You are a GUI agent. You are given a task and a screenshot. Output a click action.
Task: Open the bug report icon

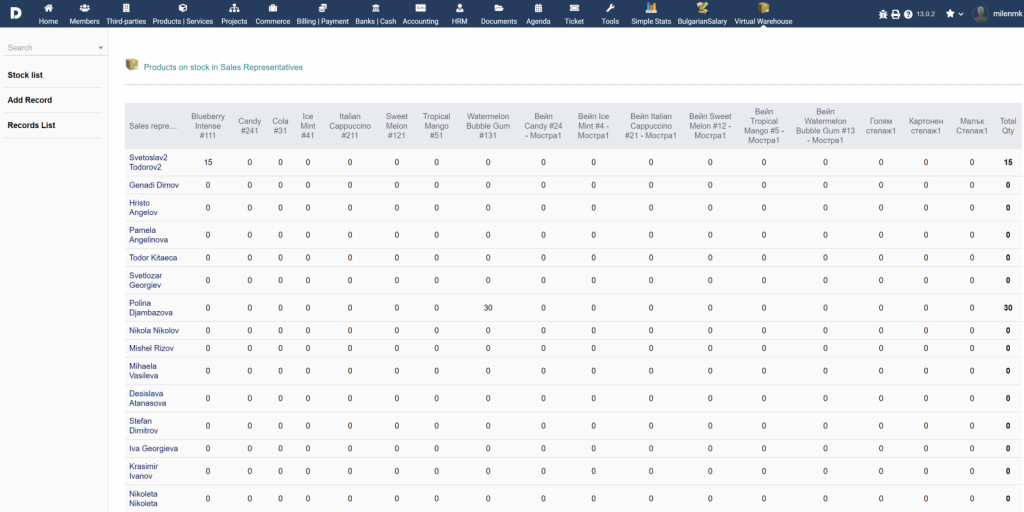(x=882, y=14)
